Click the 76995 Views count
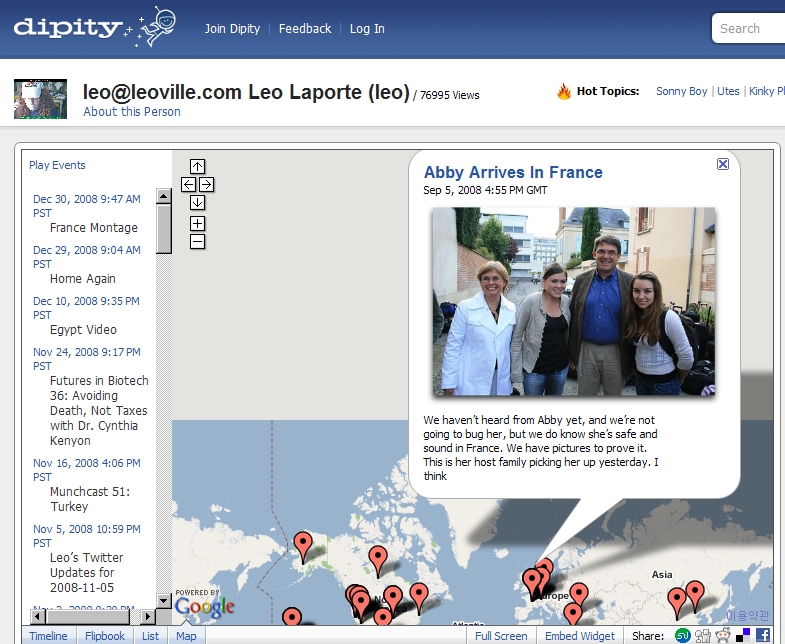Image resolution: width=785 pixels, height=644 pixels. point(449,95)
